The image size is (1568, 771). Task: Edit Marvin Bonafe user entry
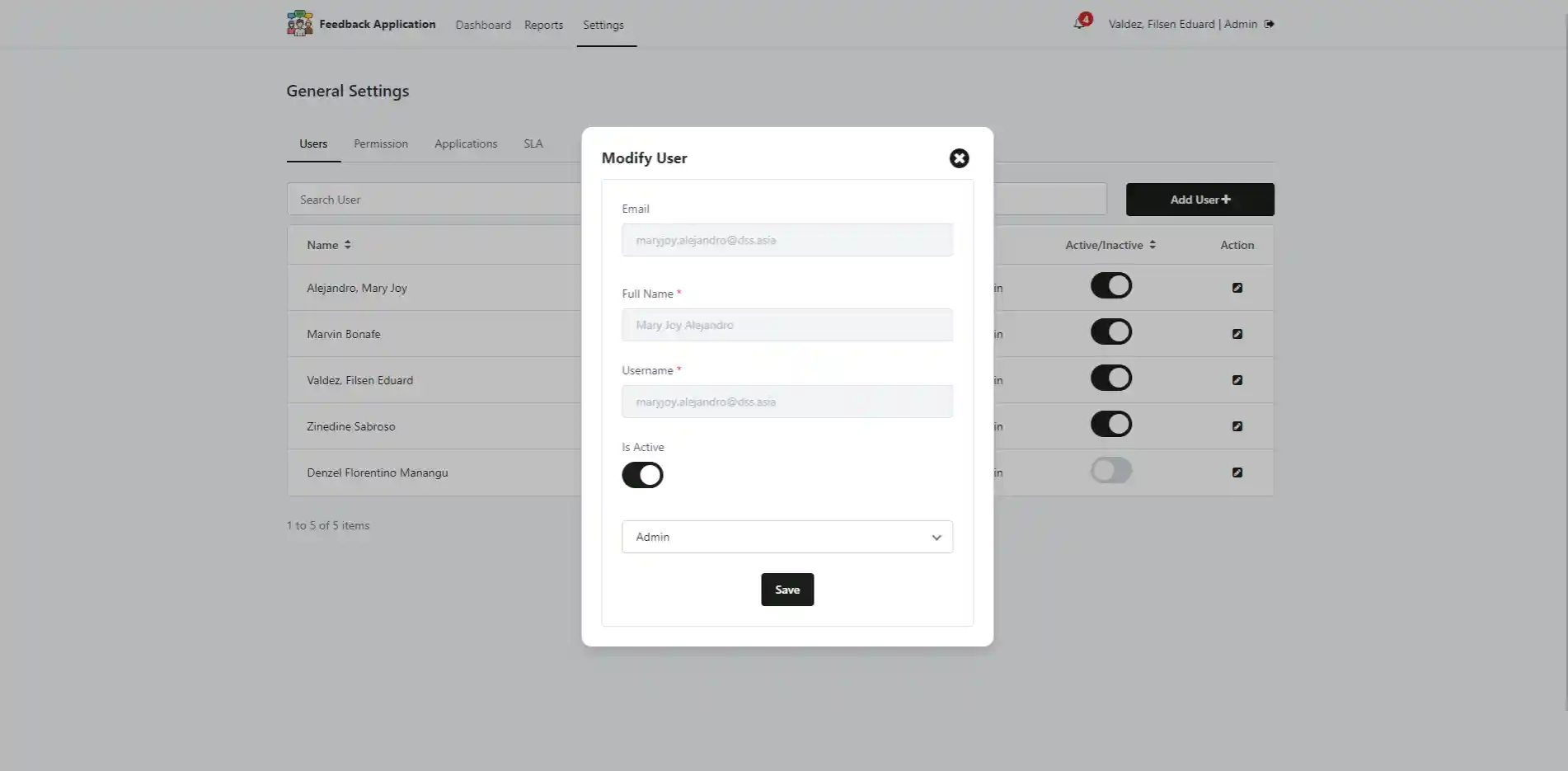point(1237,334)
